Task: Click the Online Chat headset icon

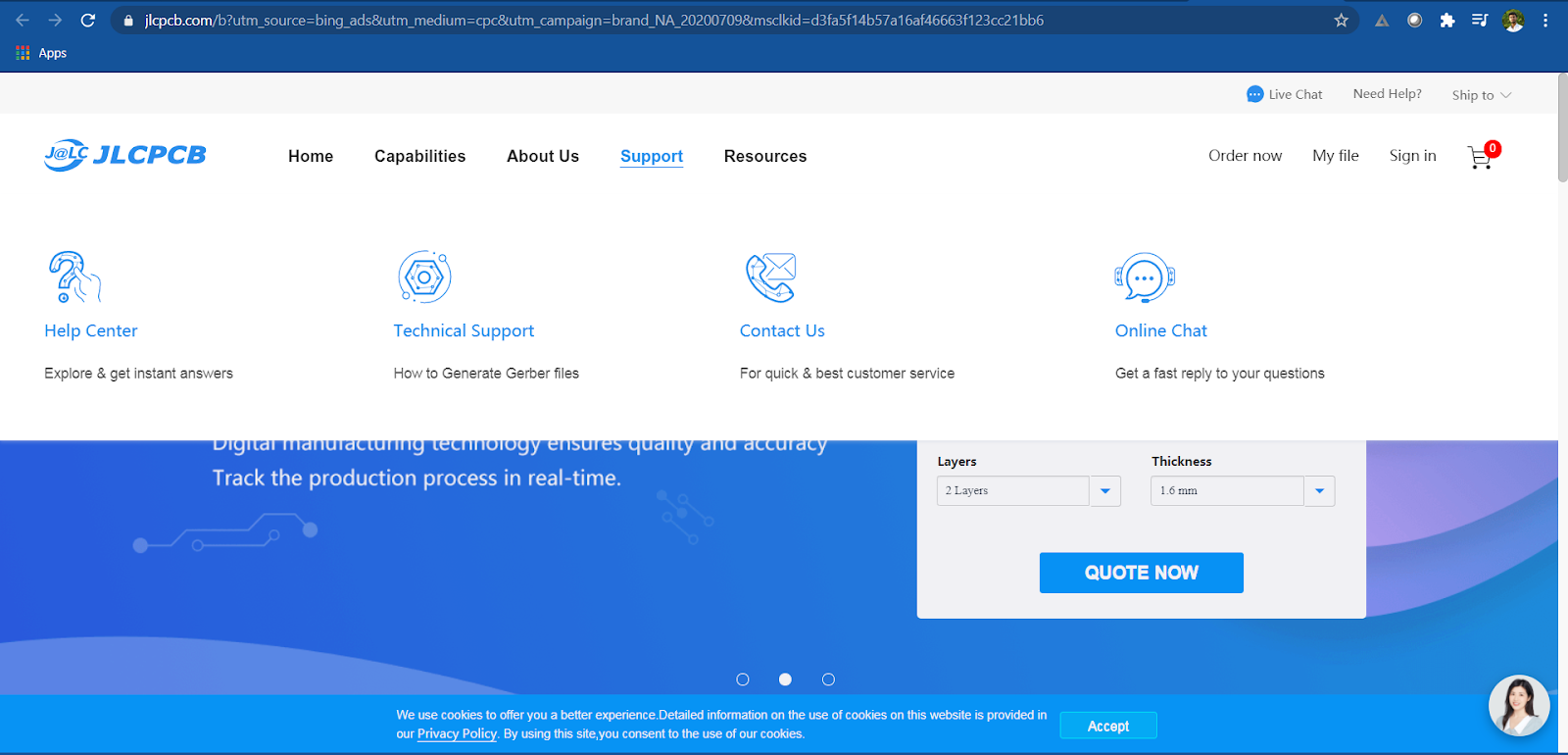Action: click(x=1145, y=277)
